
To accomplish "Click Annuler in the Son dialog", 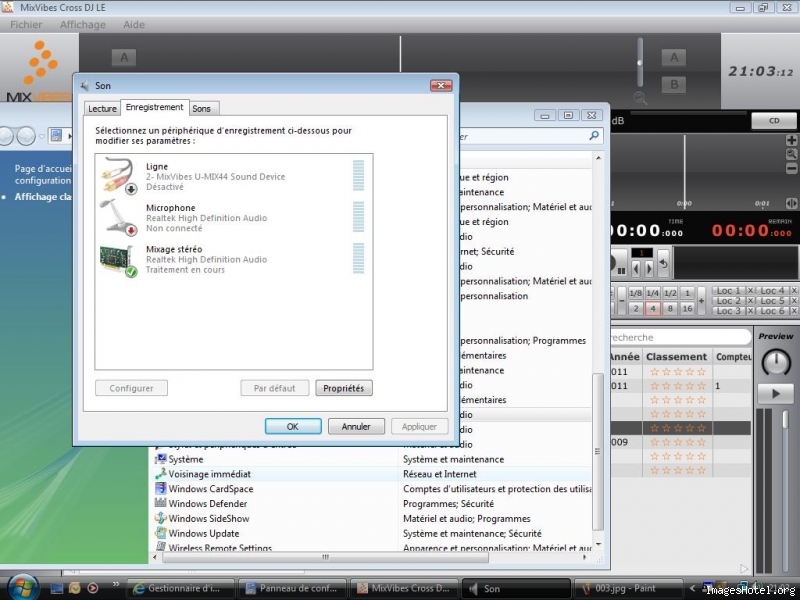I will point(356,427).
